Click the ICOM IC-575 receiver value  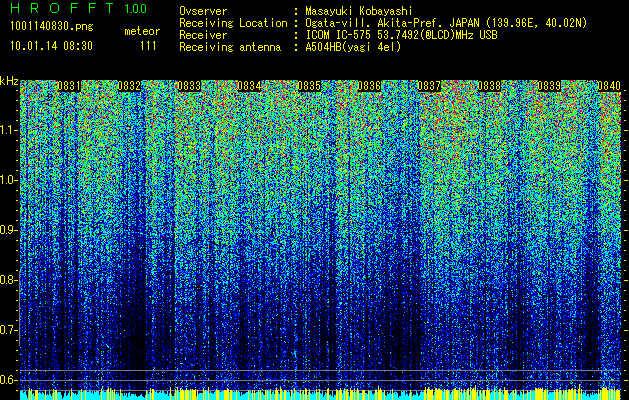401,35
